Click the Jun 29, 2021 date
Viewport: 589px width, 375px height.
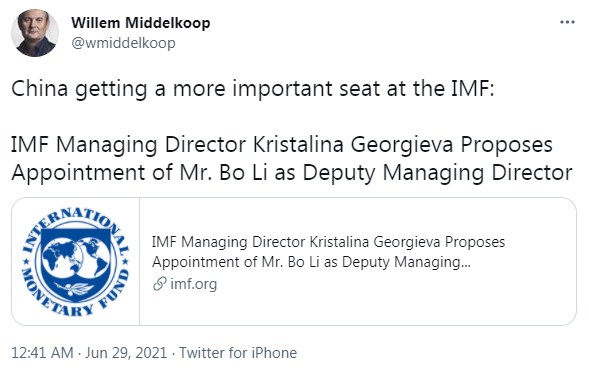pos(126,353)
